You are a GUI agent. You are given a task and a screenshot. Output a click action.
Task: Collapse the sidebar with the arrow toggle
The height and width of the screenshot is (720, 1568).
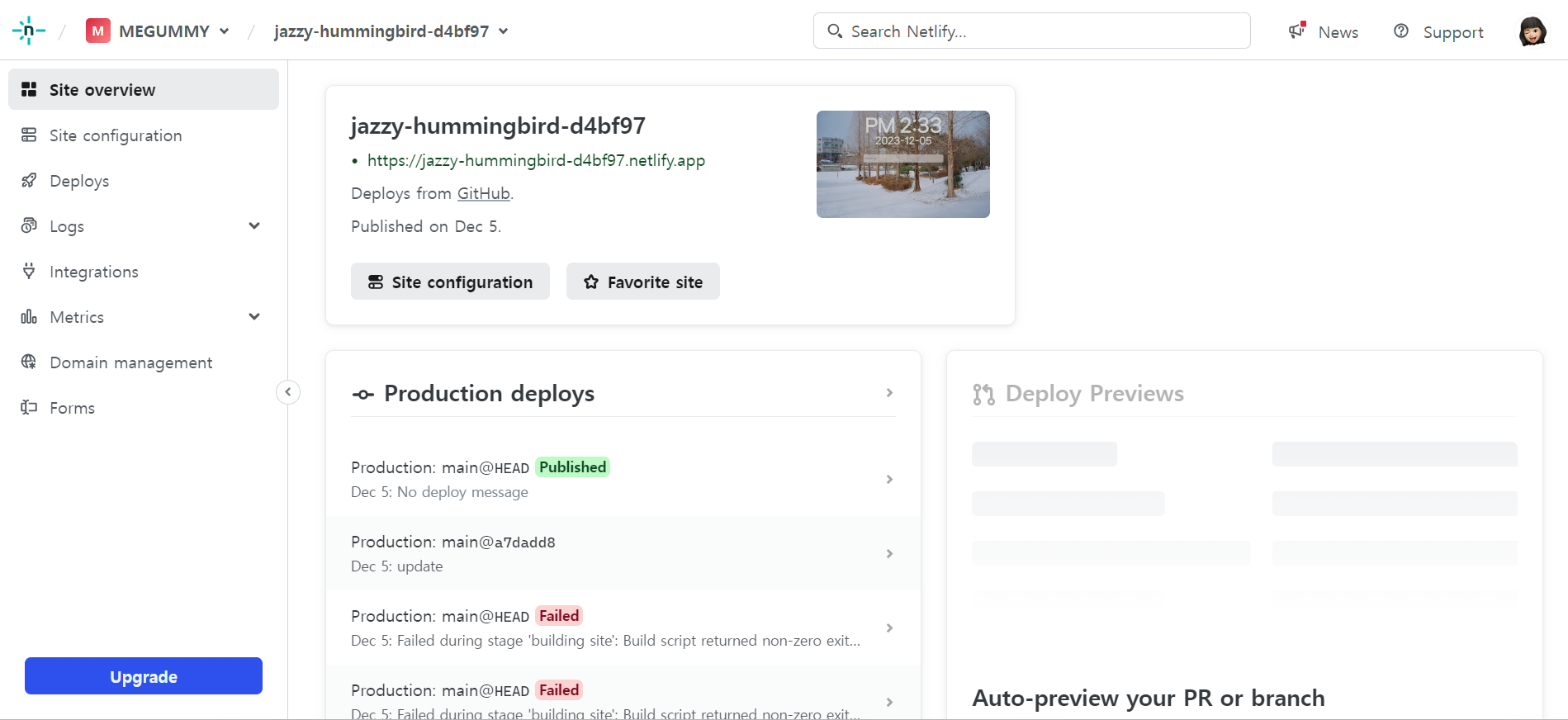pos(287,392)
